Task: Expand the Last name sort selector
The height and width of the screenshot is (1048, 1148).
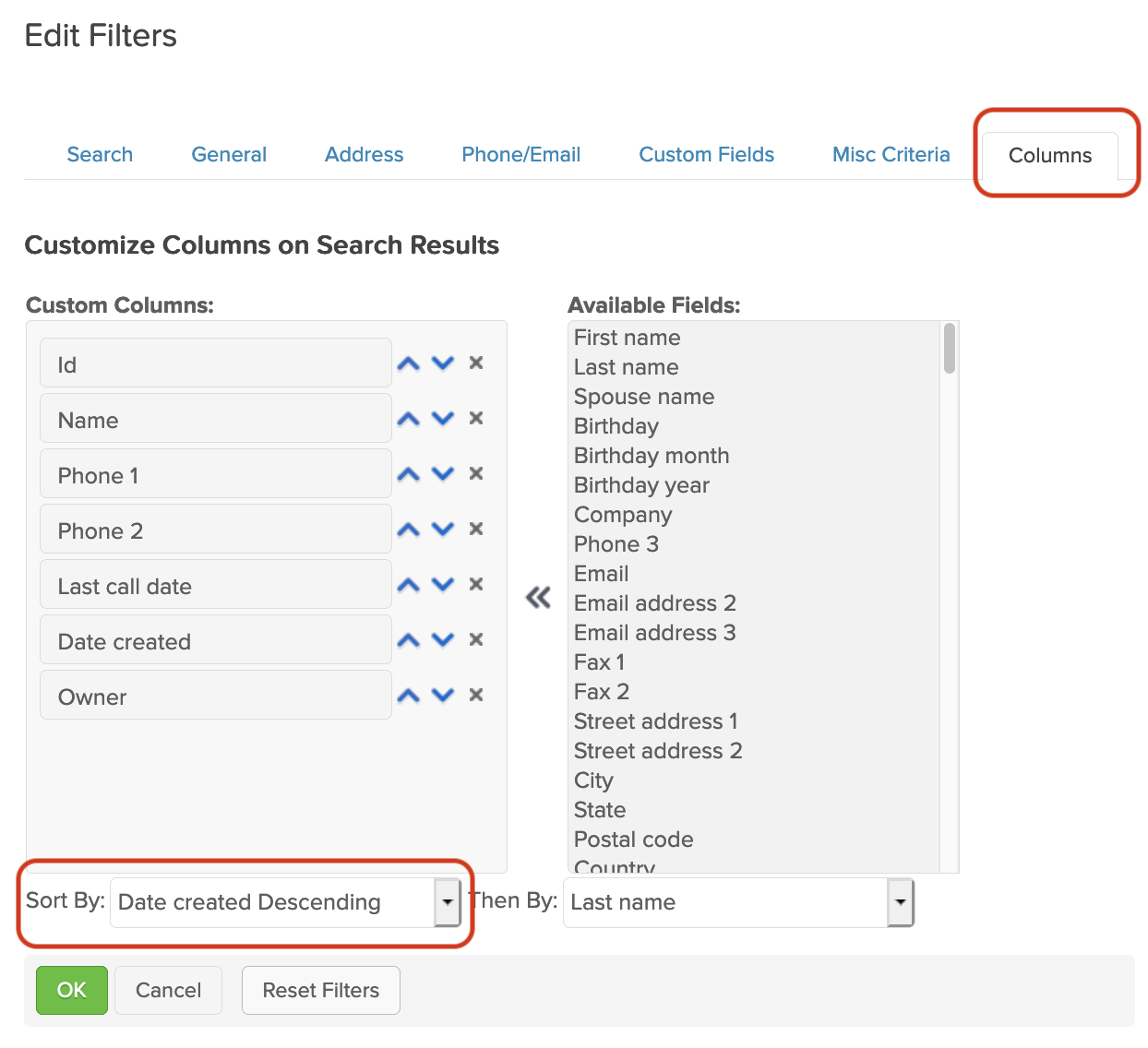Action: point(900,902)
